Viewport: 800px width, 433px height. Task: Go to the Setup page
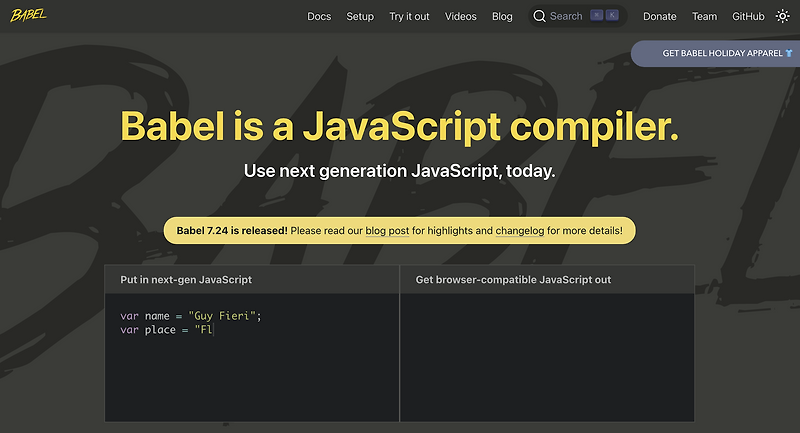(x=360, y=16)
